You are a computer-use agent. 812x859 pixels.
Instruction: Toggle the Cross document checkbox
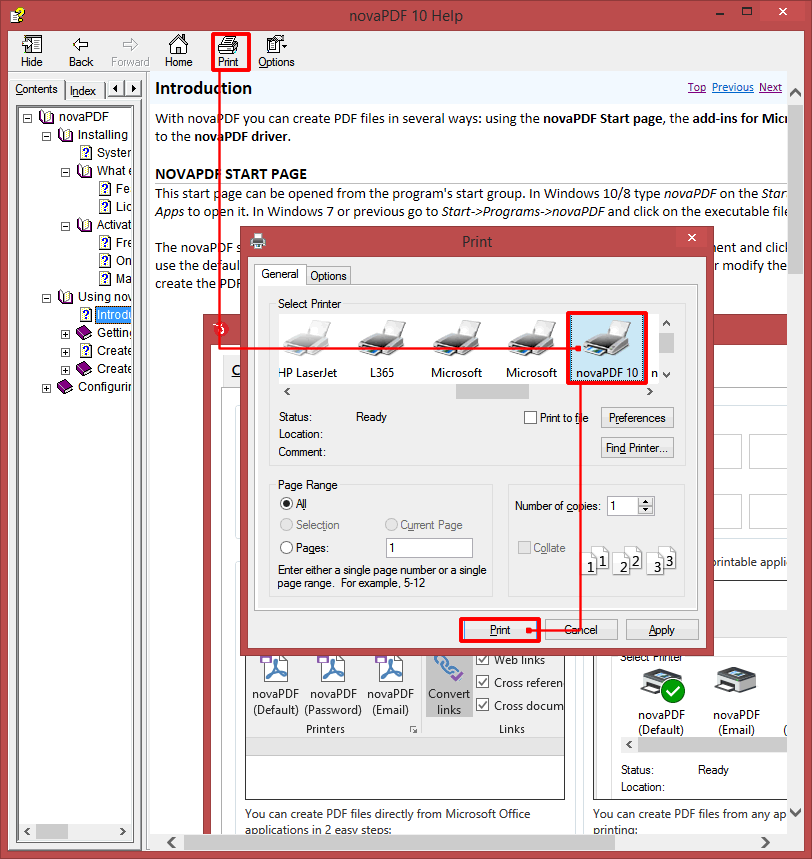coord(483,706)
